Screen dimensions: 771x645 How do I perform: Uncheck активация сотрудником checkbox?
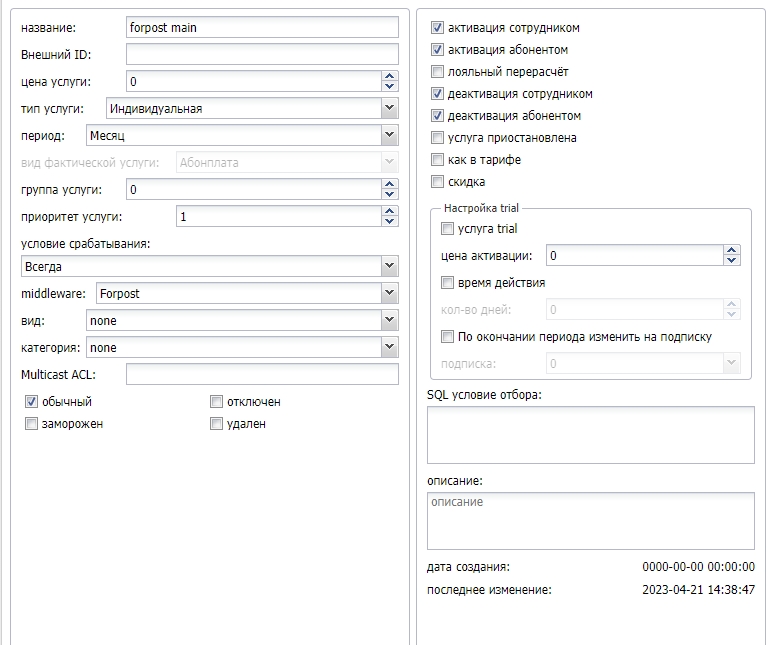pyautogui.click(x=437, y=28)
